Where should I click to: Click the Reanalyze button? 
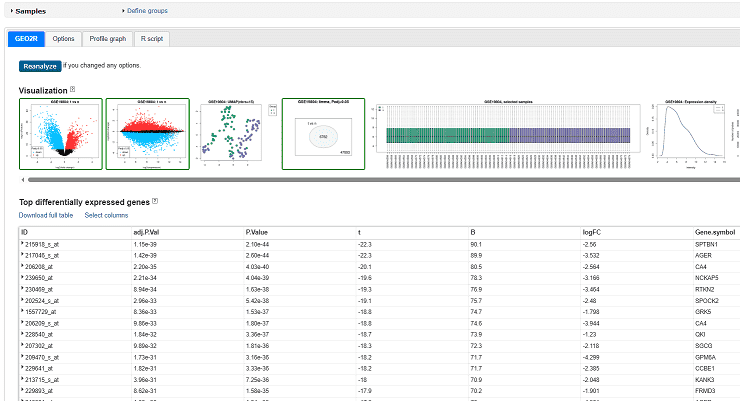pos(39,66)
